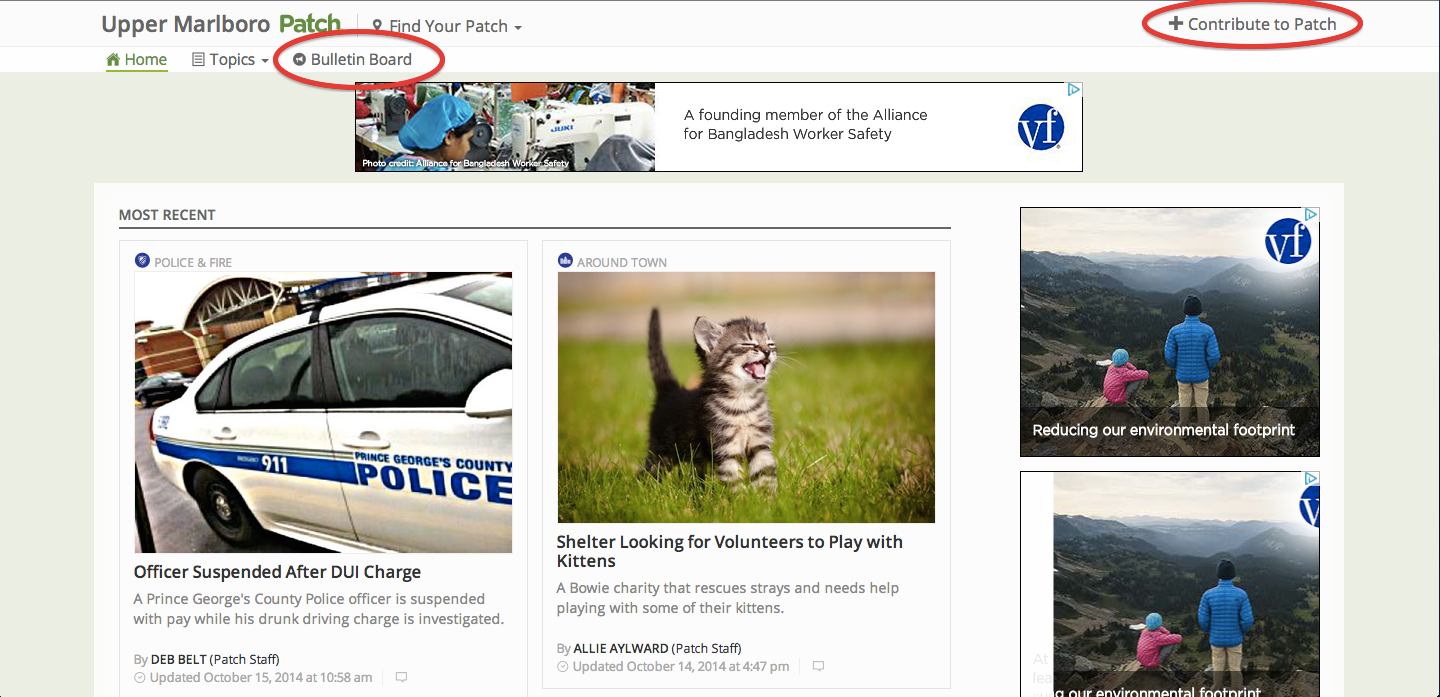Click author name Allie Aylward
1440x697 pixels.
coord(620,648)
